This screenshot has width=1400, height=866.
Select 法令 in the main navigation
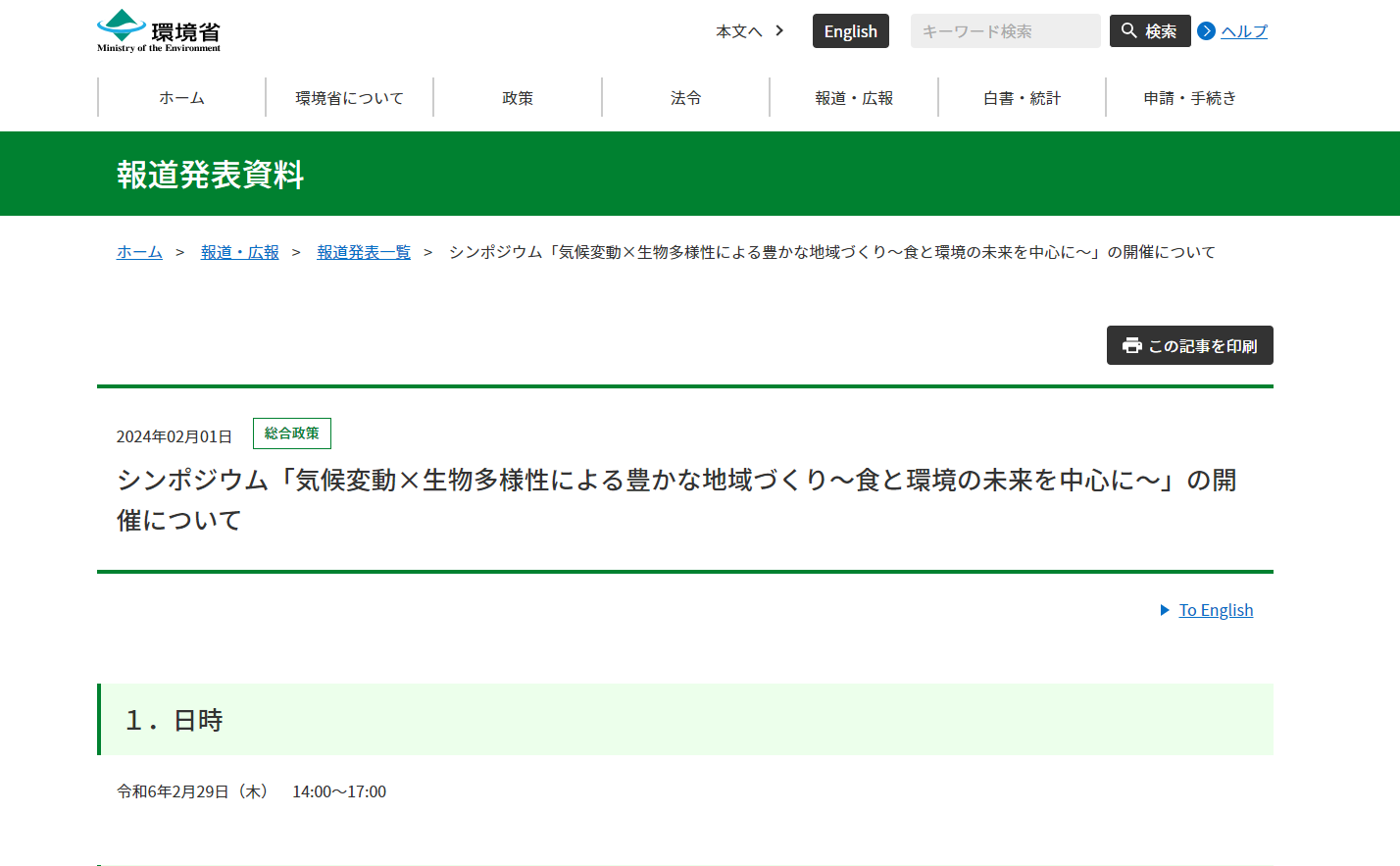685,98
